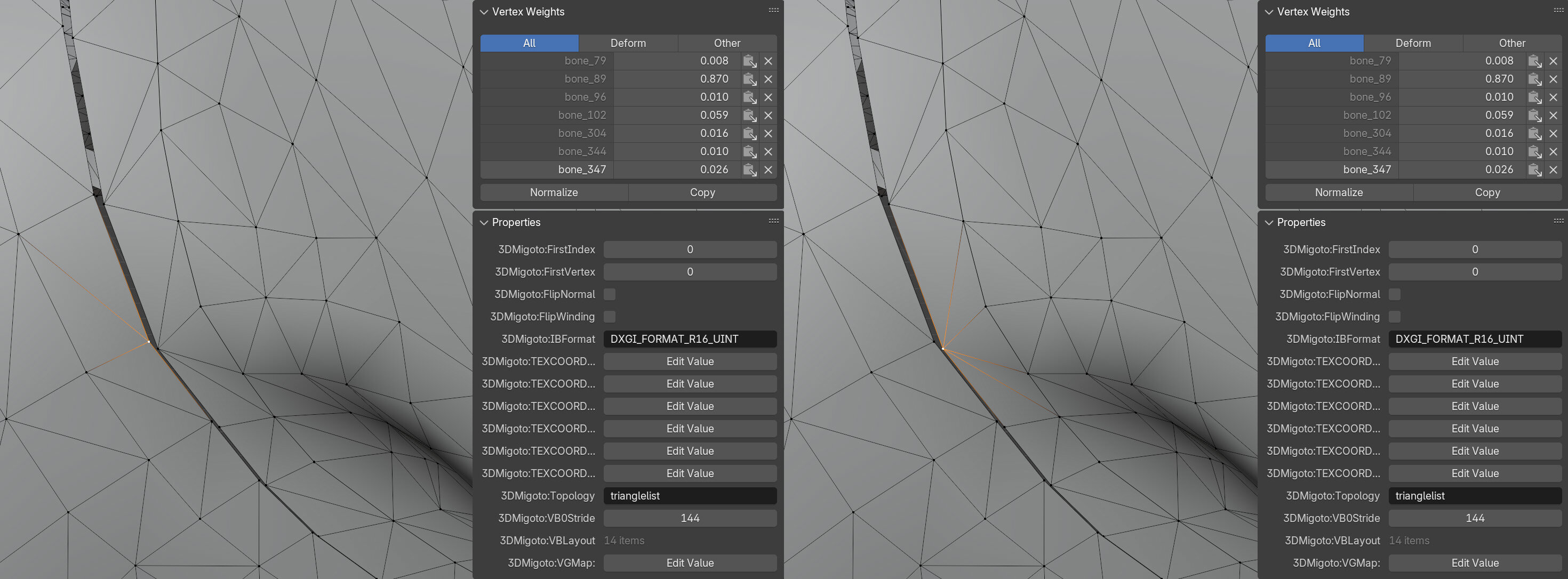Remove vertex from bone_304 in left panel
1568x579 pixels.
coord(768,134)
